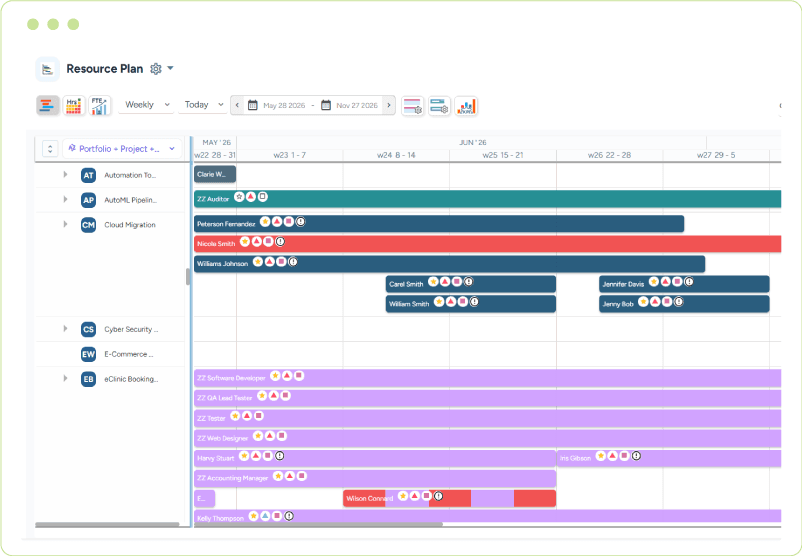The width and height of the screenshot is (802, 556).
Task: Select the ZZ Auditor booking bar
Action: coord(487,199)
